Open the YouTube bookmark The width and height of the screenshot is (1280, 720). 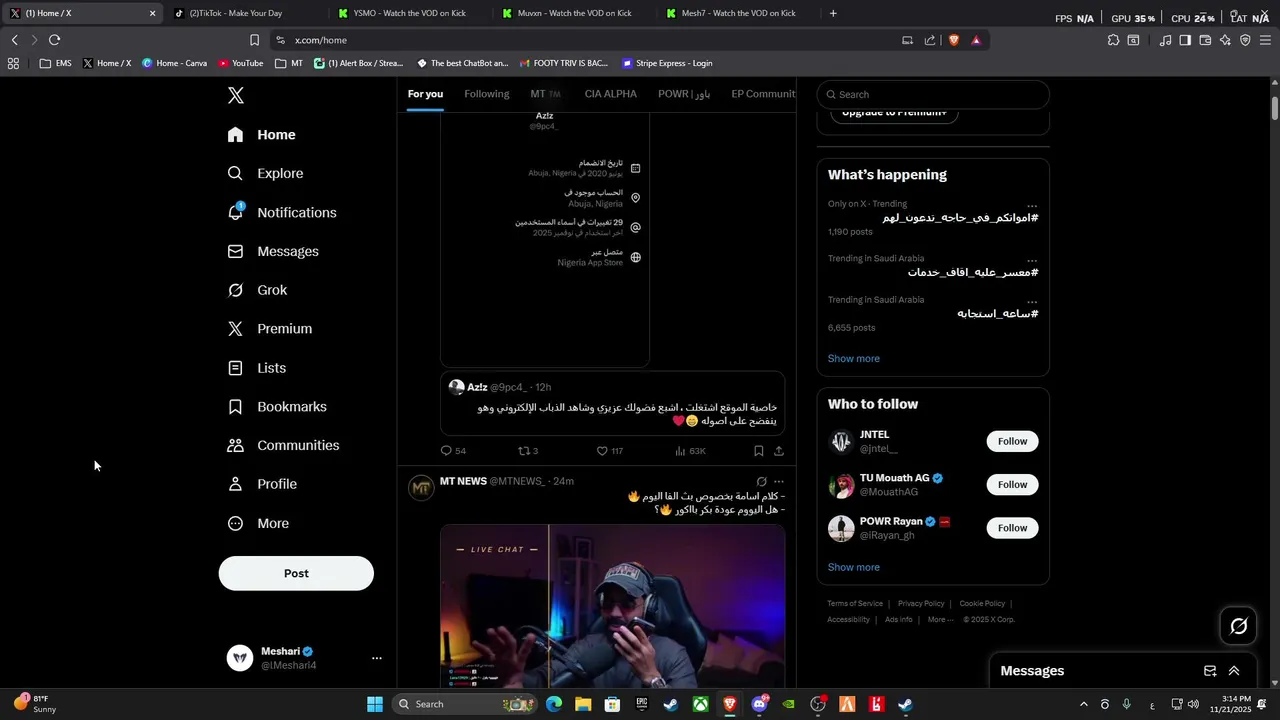[241, 63]
